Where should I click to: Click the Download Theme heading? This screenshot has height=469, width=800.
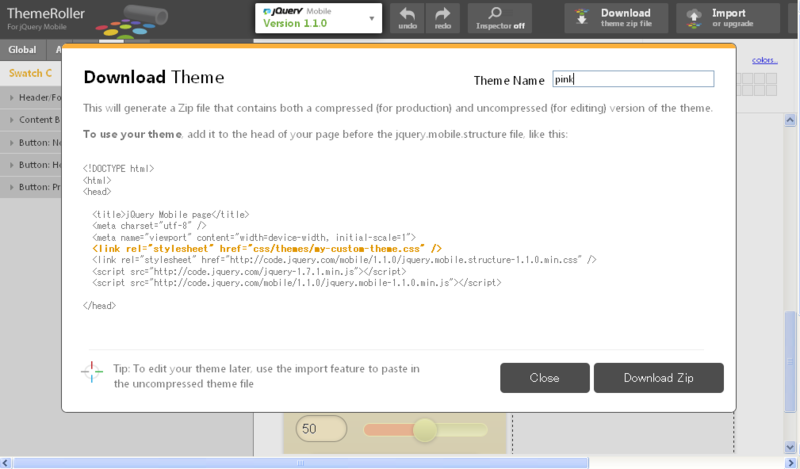tap(154, 77)
